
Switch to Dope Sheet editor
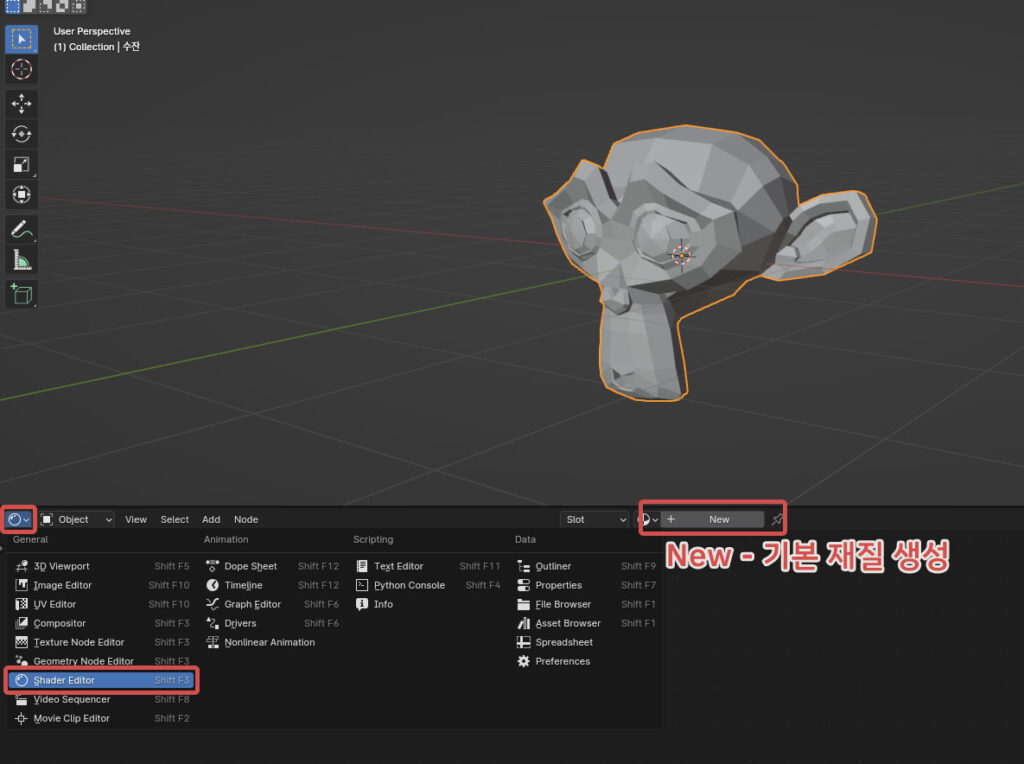pos(272,566)
